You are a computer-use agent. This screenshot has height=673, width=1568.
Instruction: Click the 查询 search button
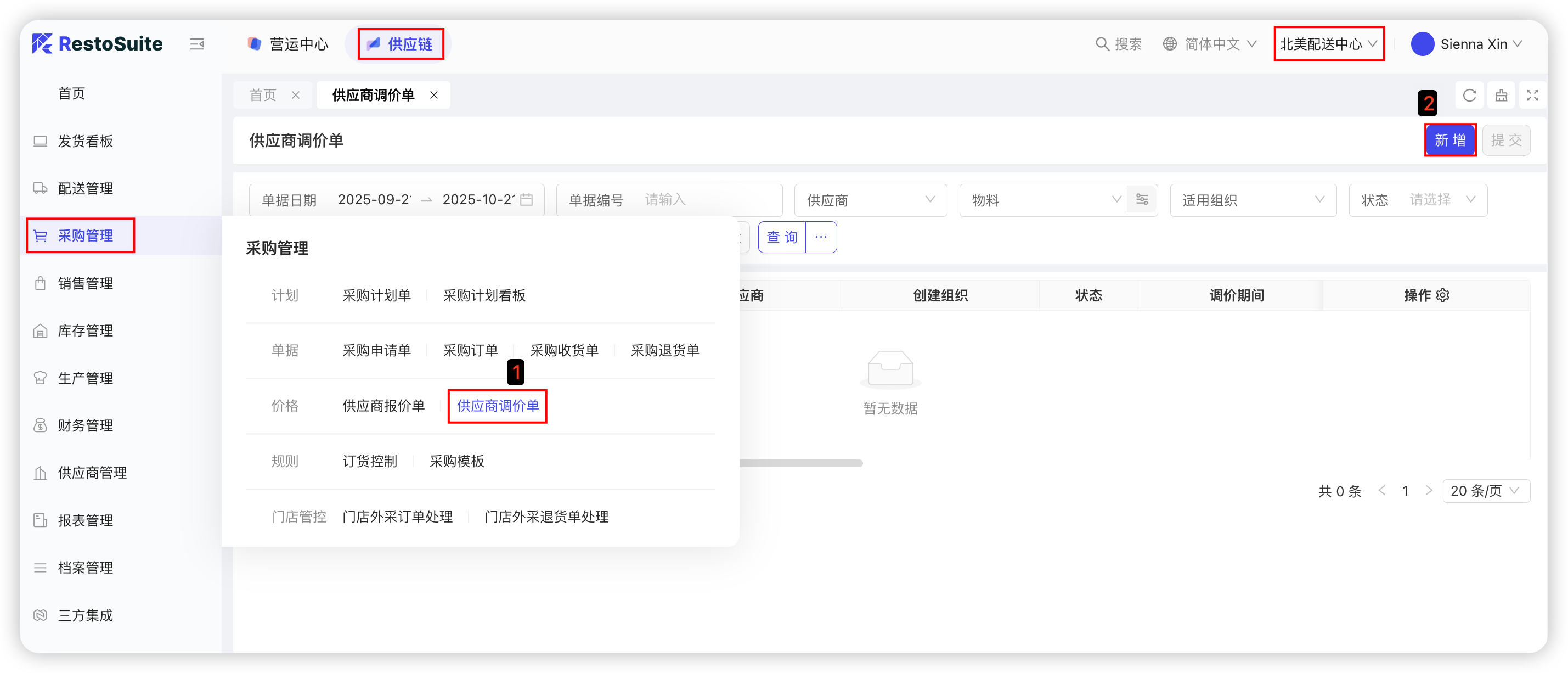[x=782, y=237]
